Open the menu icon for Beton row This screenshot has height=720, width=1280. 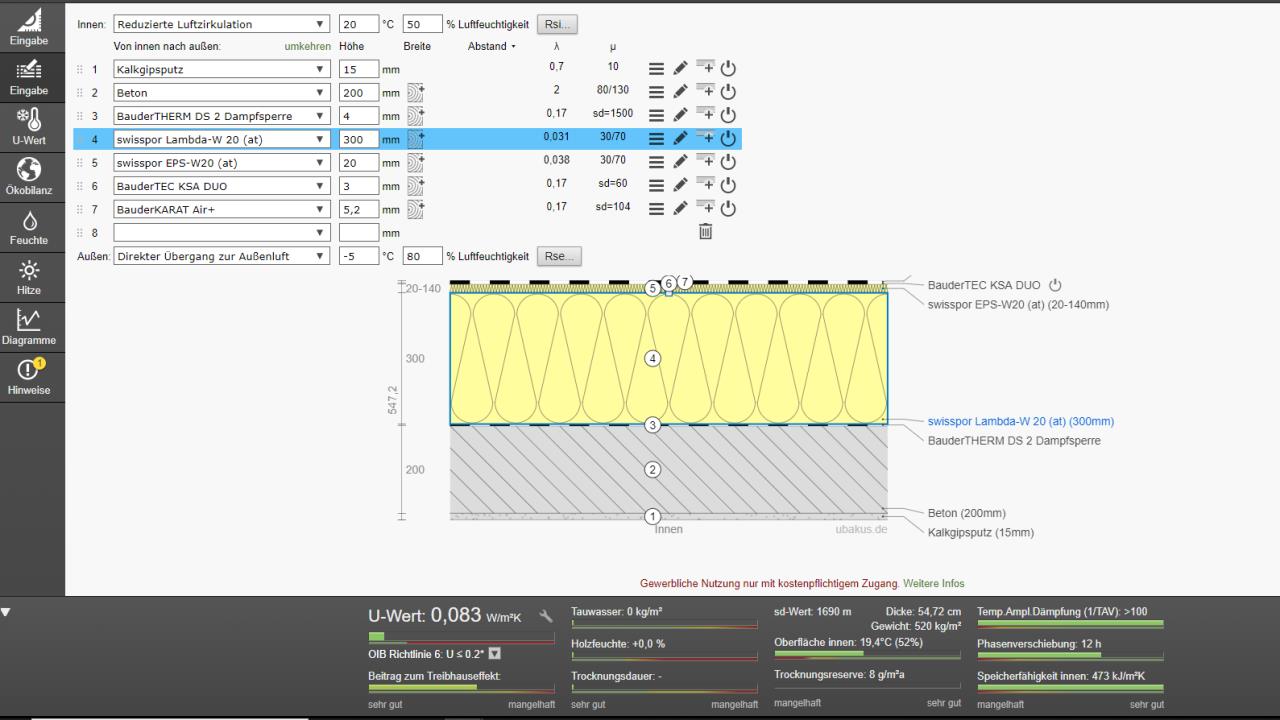(x=657, y=92)
